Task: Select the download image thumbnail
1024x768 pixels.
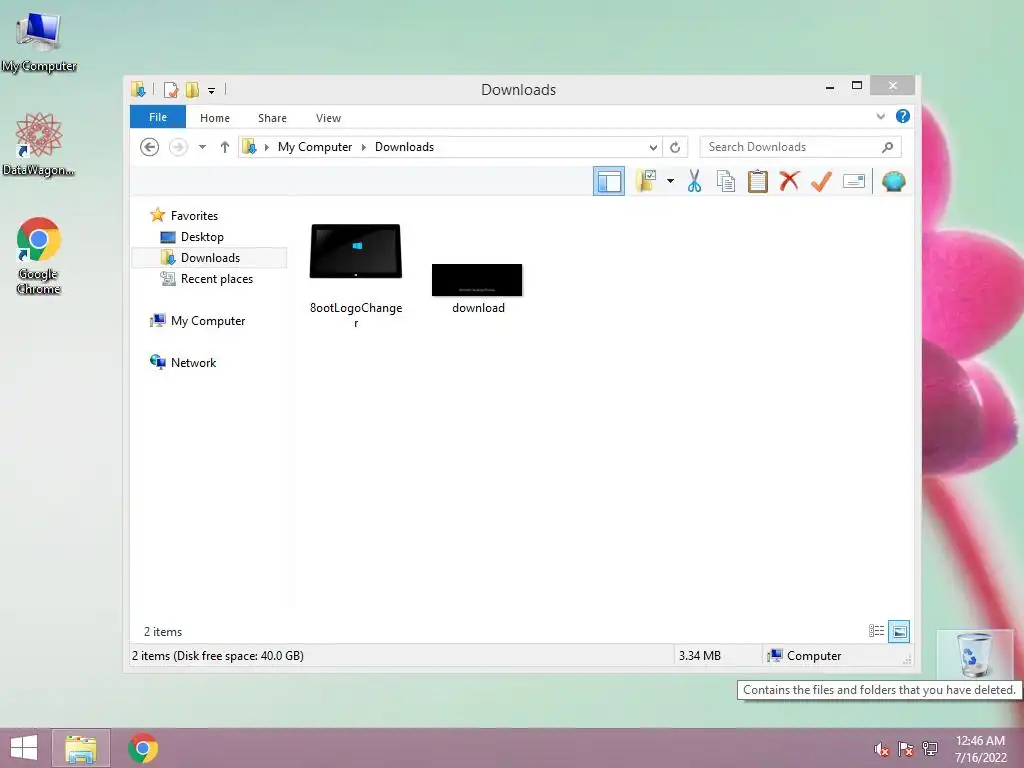Action: click(477, 280)
